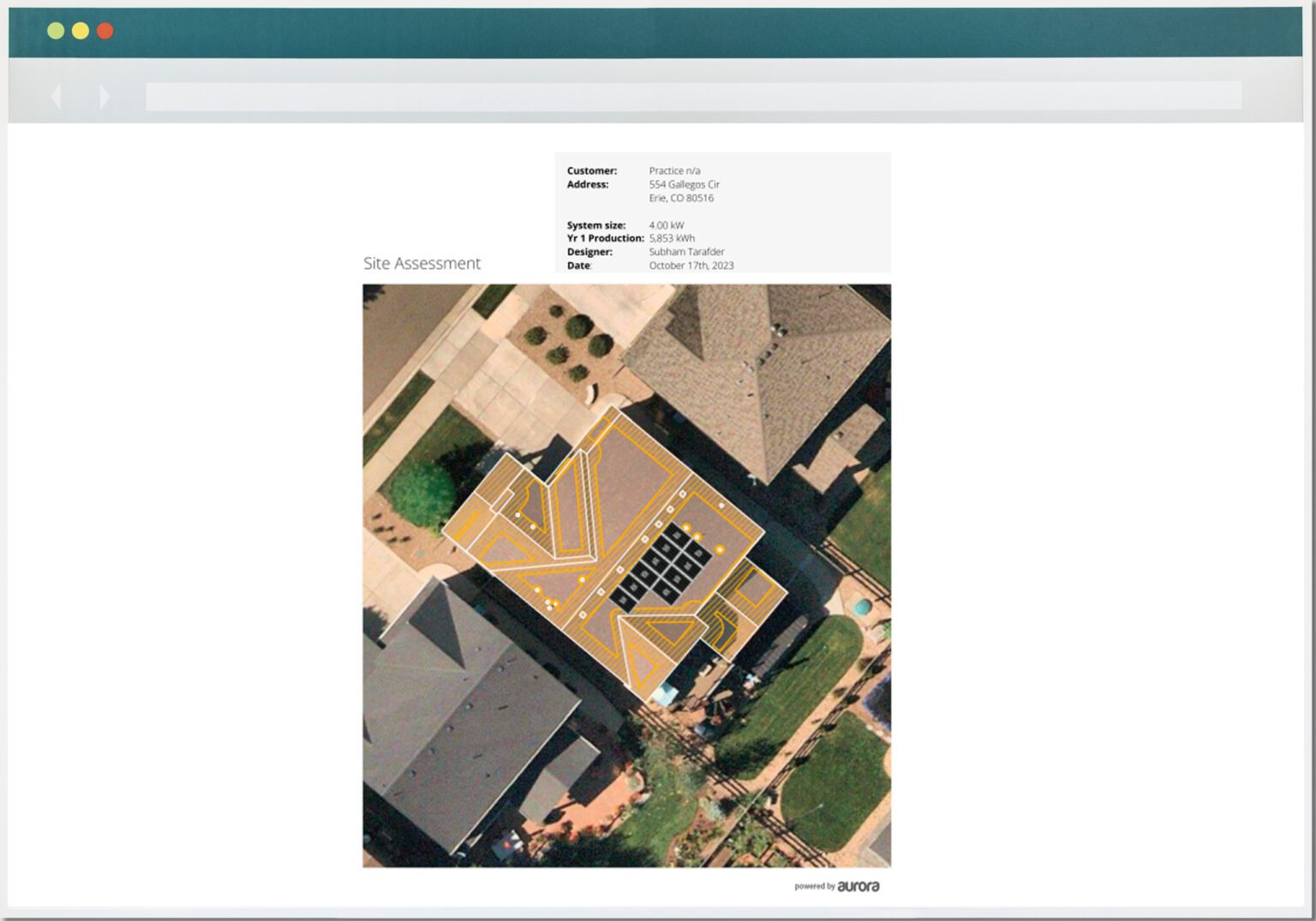This screenshot has width=1316, height=921.
Task: Click the Yr 1 Production value
Action: pos(672,238)
